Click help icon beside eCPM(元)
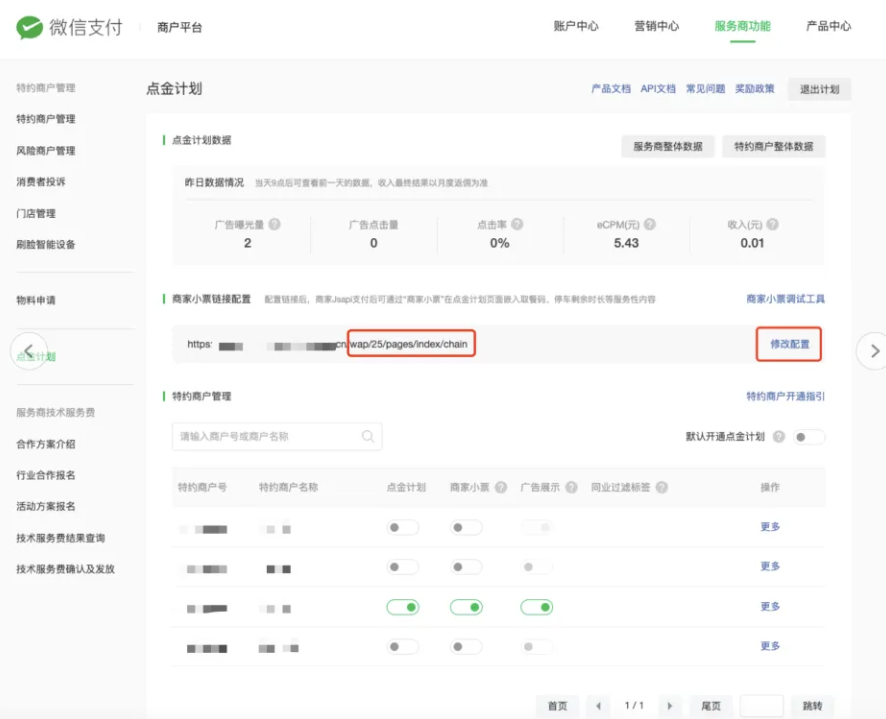This screenshot has height=719, width=886. coord(650,225)
